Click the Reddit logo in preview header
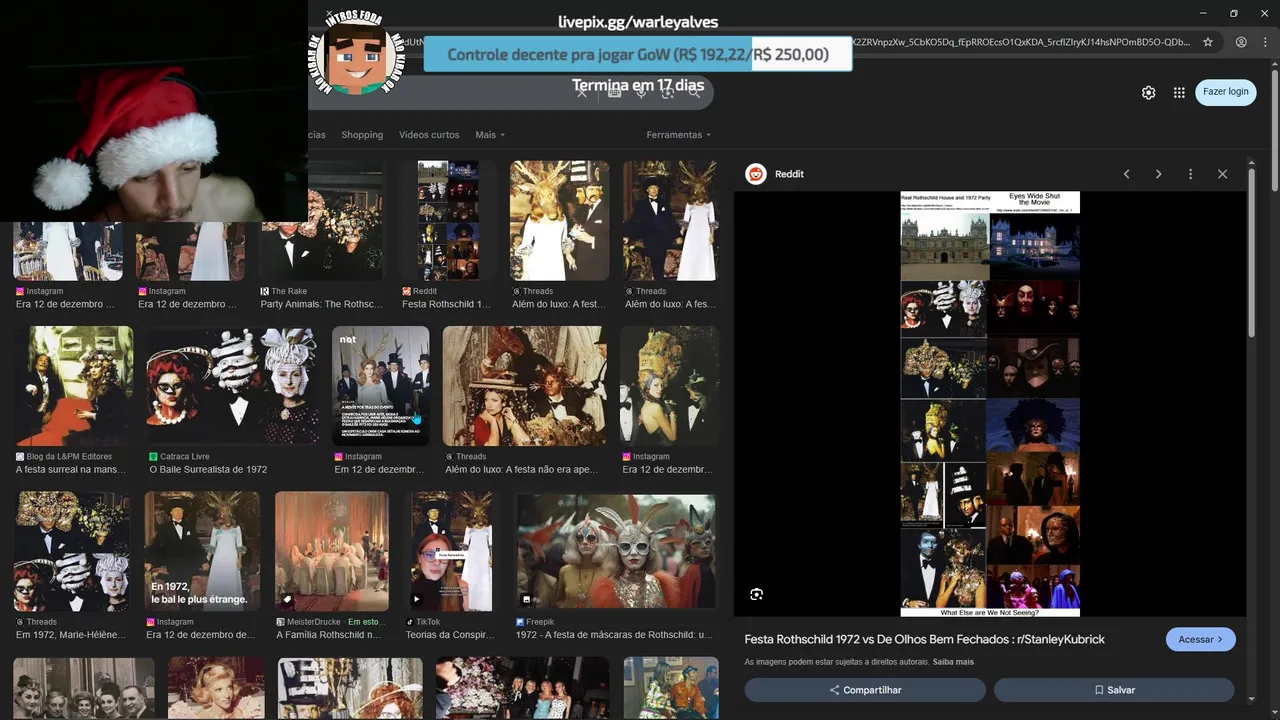The width and height of the screenshot is (1280, 720). (x=756, y=174)
